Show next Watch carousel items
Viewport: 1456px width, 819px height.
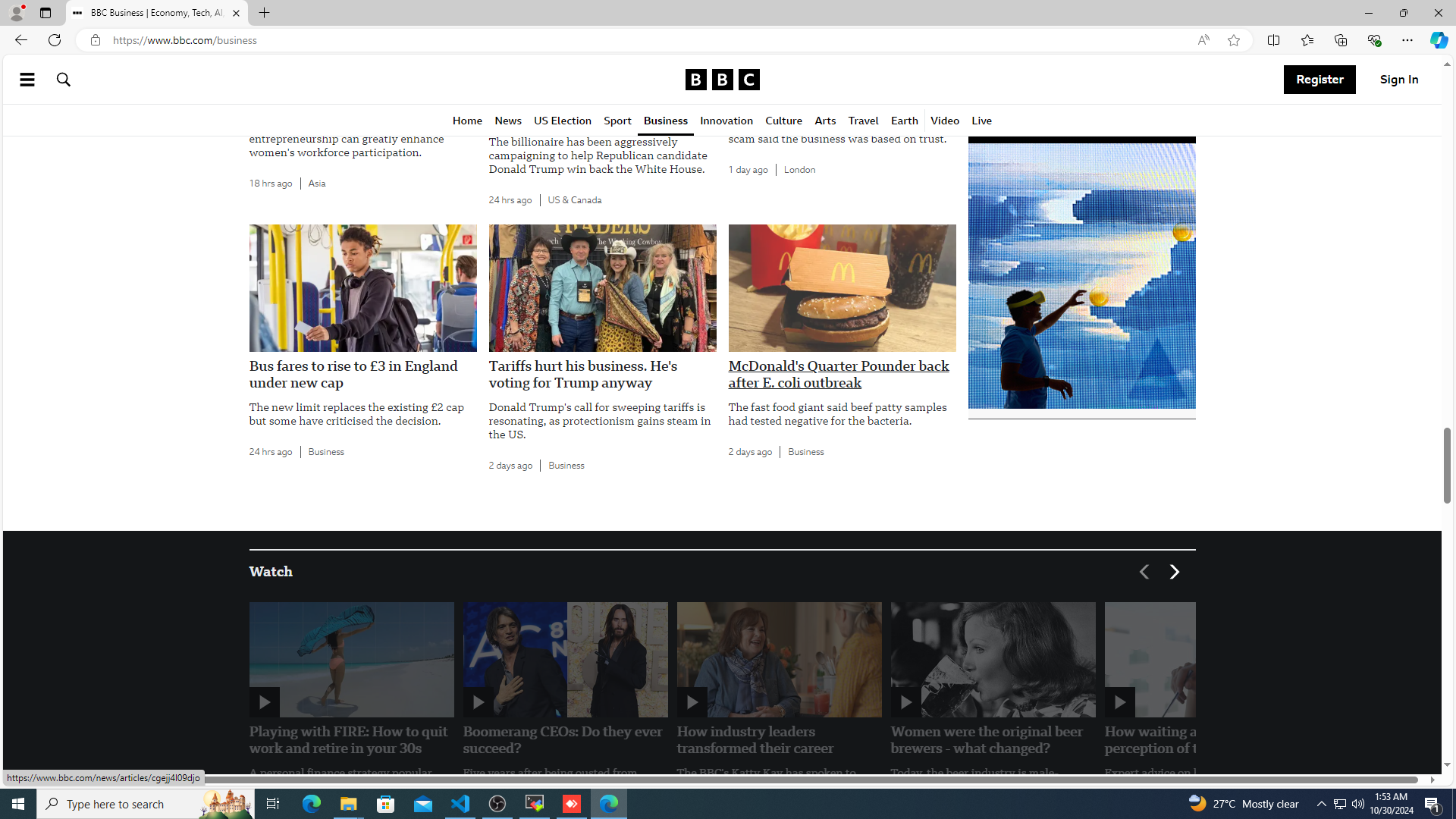pyautogui.click(x=1174, y=572)
